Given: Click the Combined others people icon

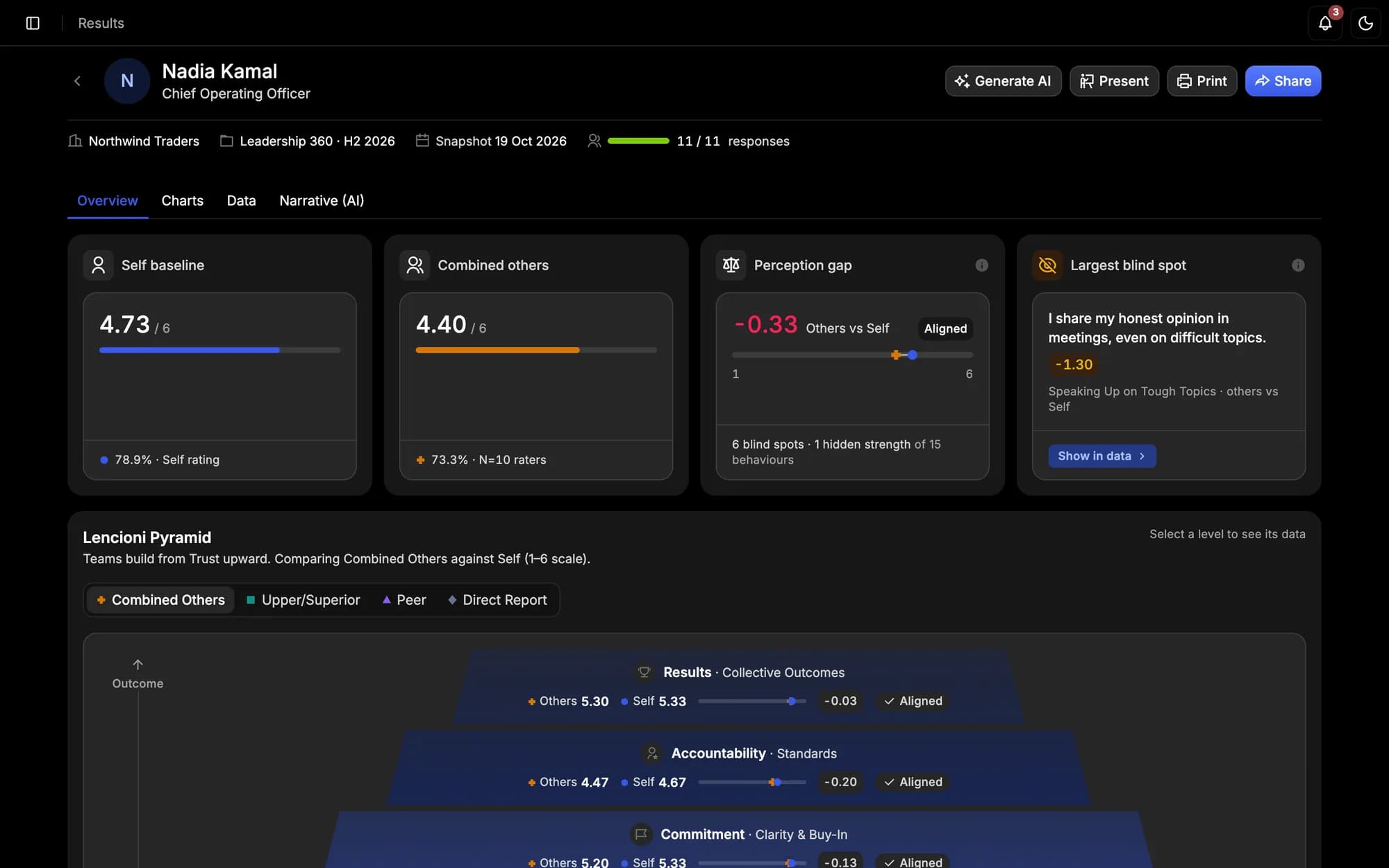Looking at the screenshot, I should [415, 265].
